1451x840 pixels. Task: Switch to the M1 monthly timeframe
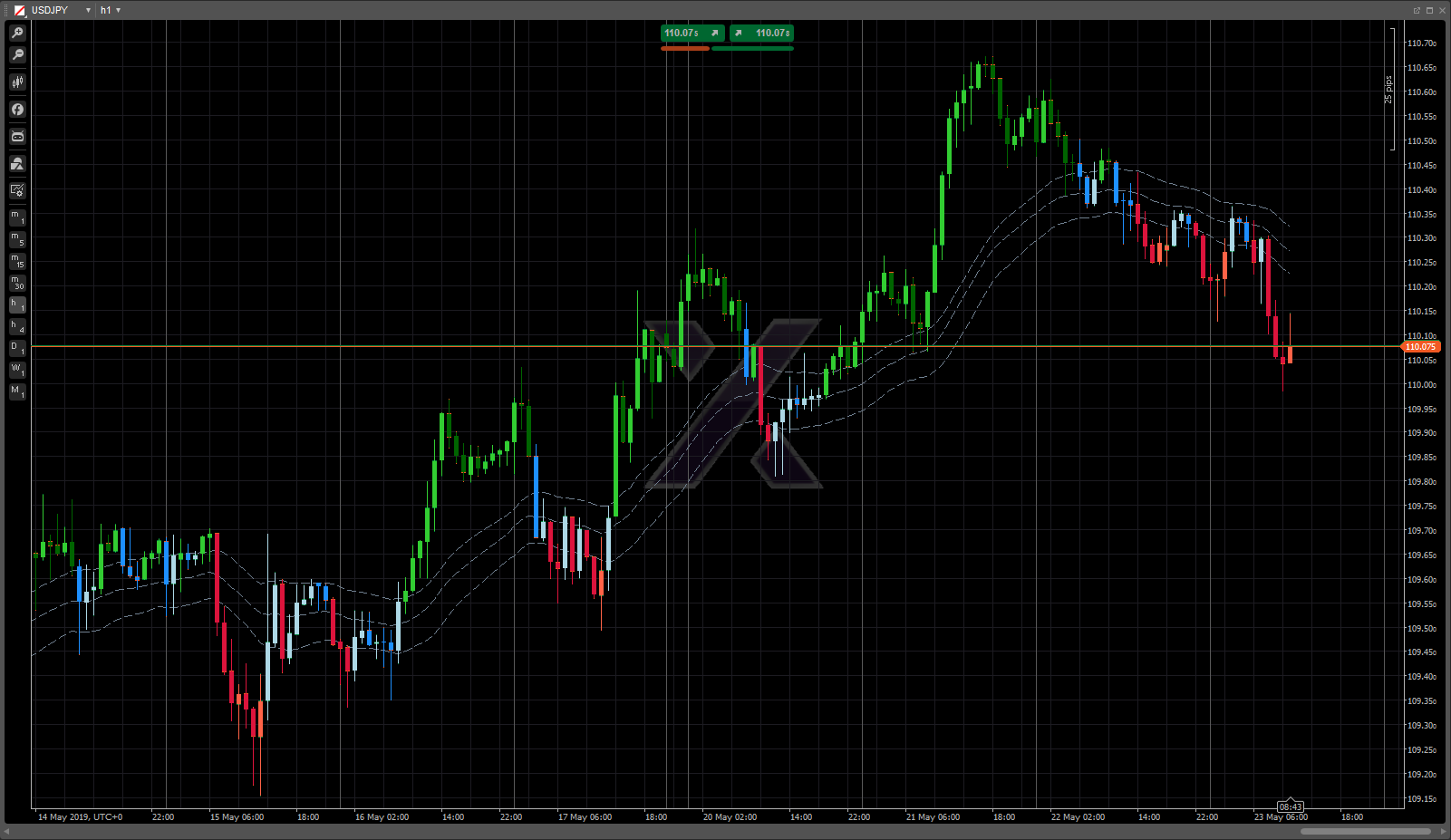click(17, 392)
